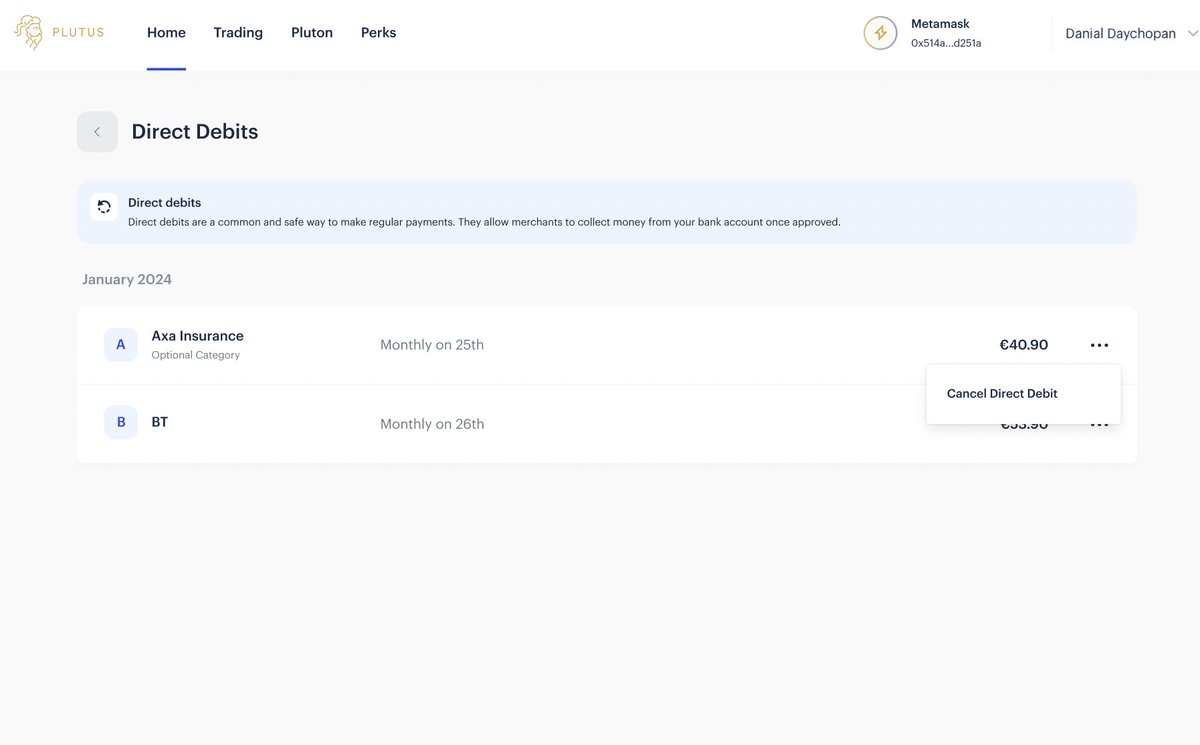Click the BT 'B' avatar
This screenshot has width=1200, height=745.
click(x=121, y=422)
